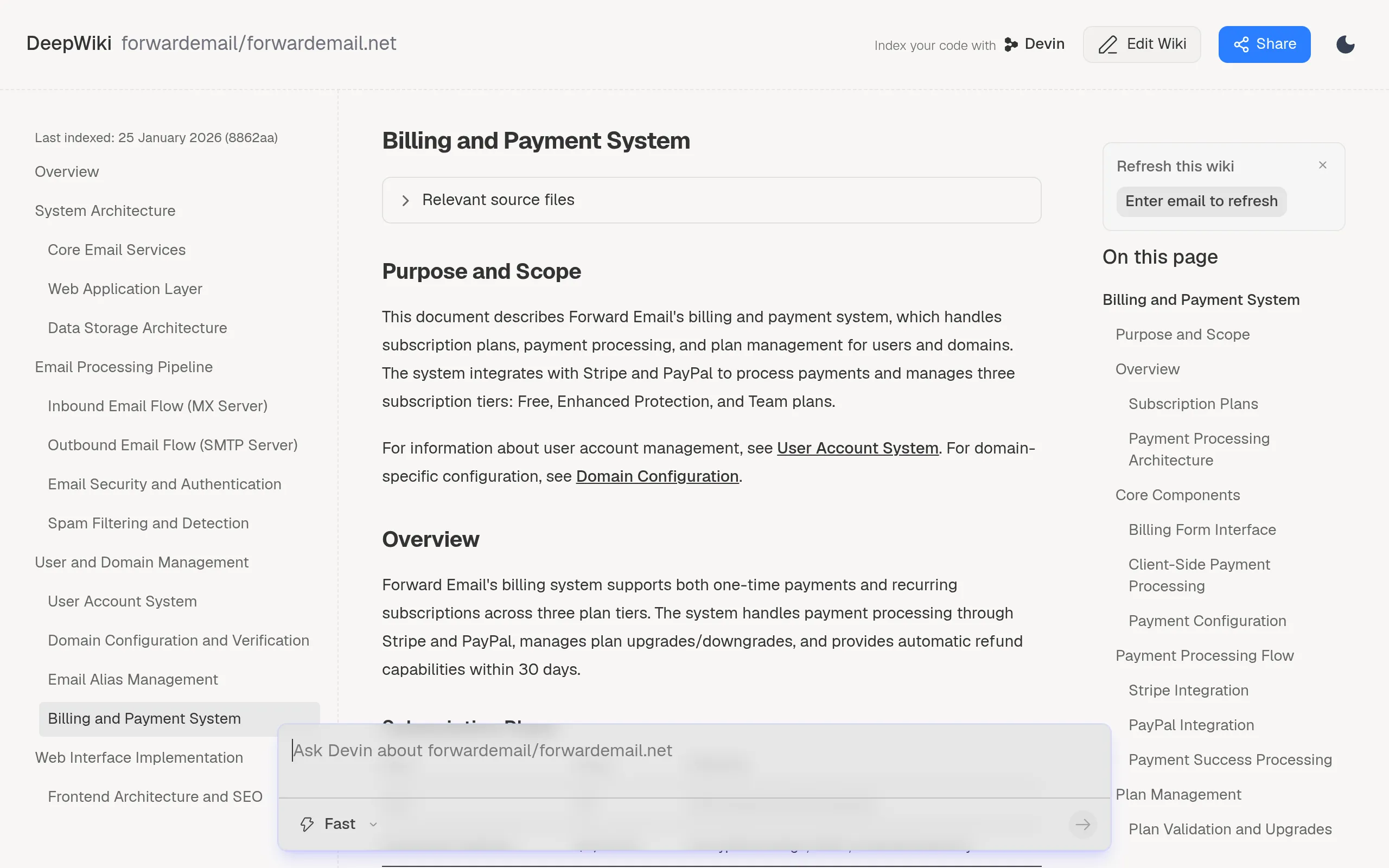Jump to Billing Form Interface

coord(1202,529)
